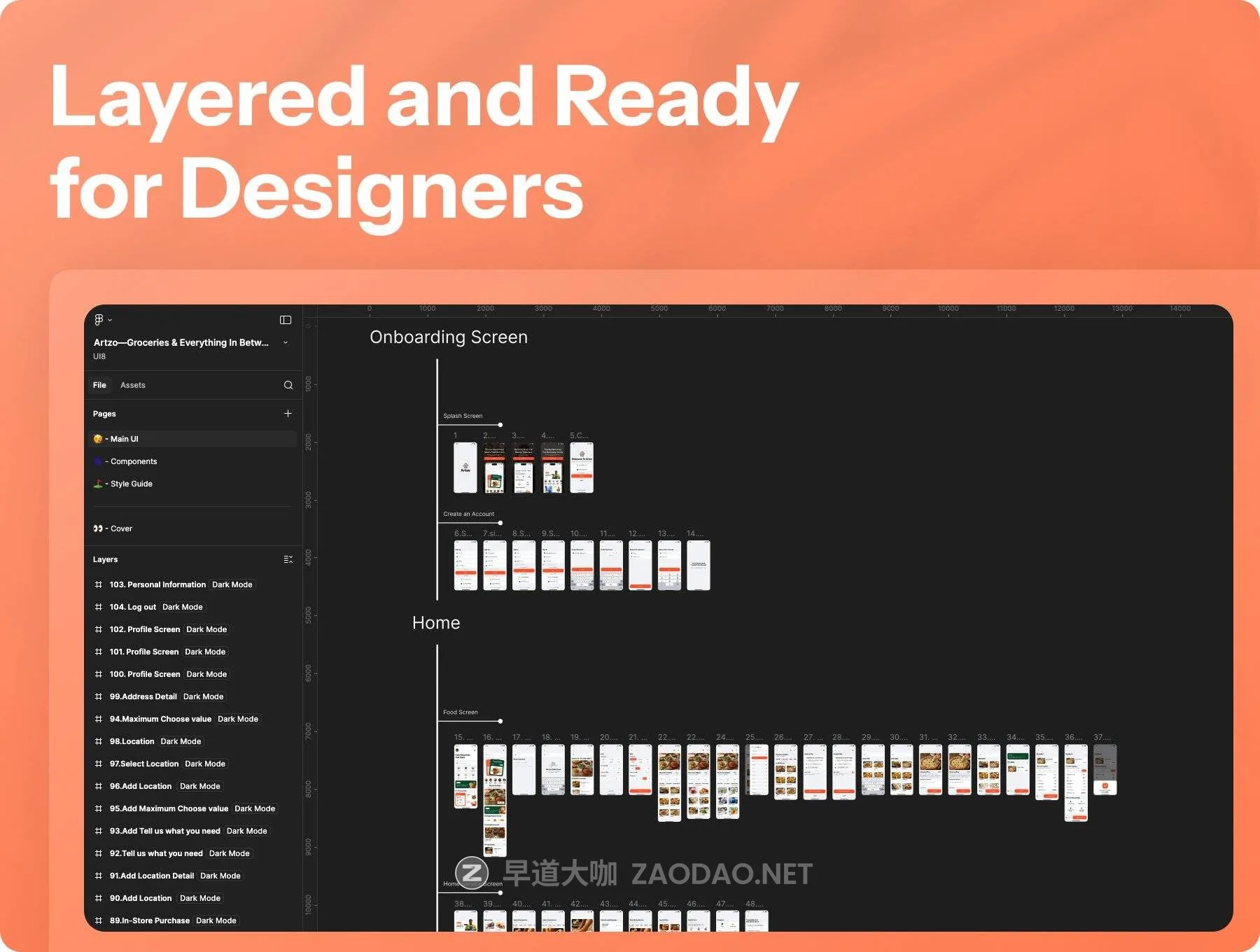
Task: Select the 102. Profile Screen layer
Action: 145,629
